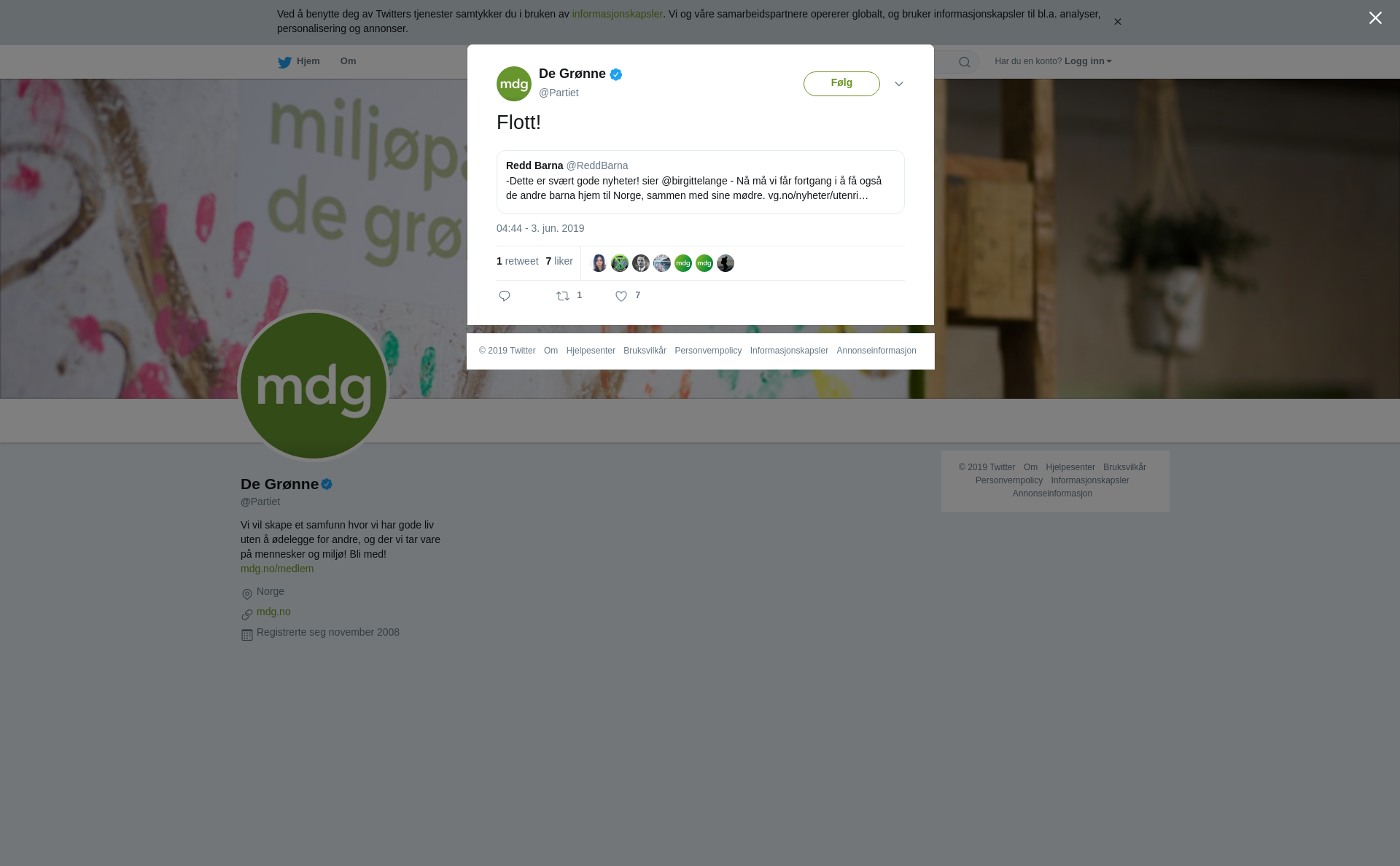The width and height of the screenshot is (1400, 866).
Task: Close the tweet overlay with large X
Action: [1375, 17]
